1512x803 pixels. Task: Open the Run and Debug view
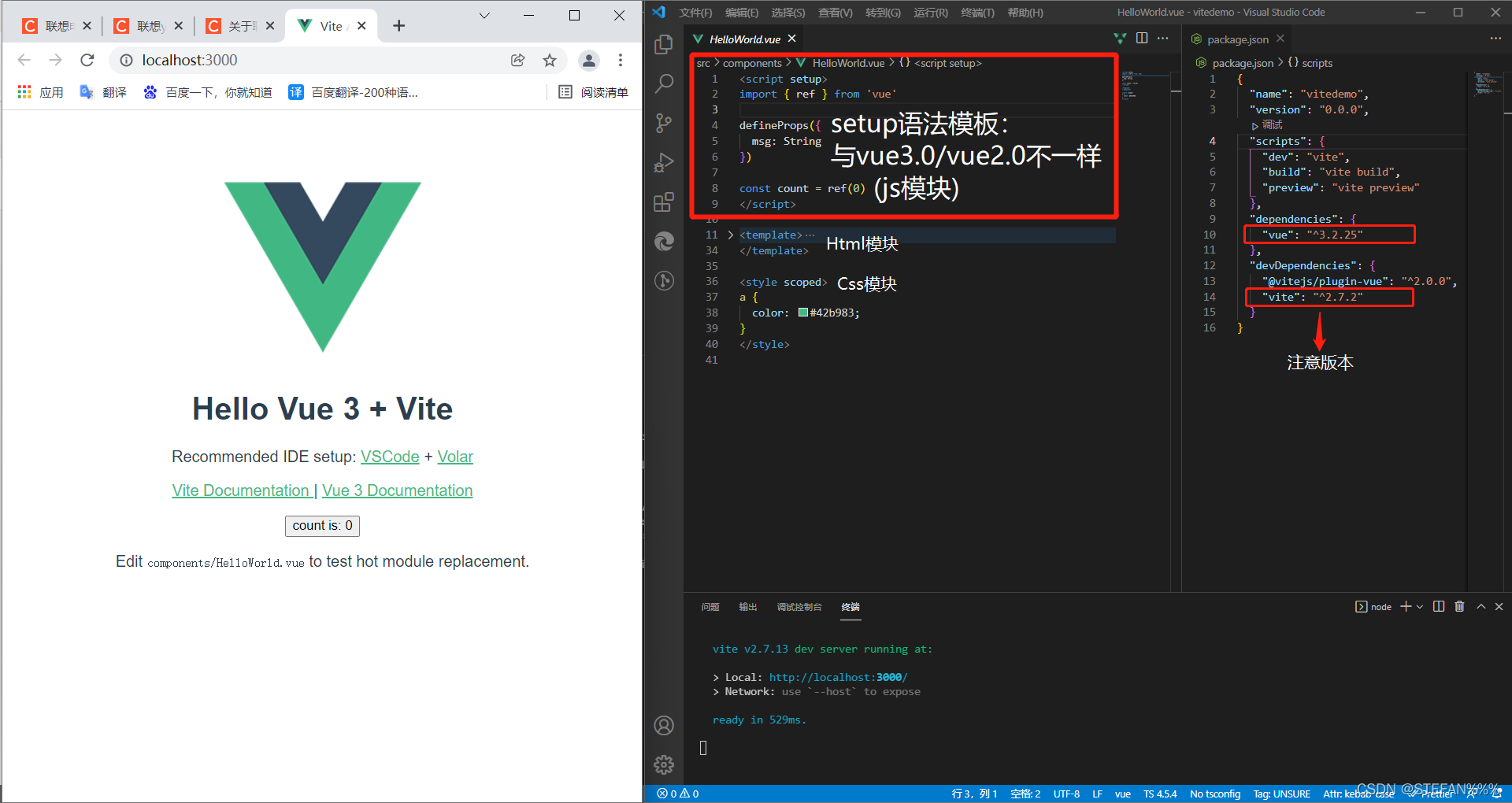[664, 163]
